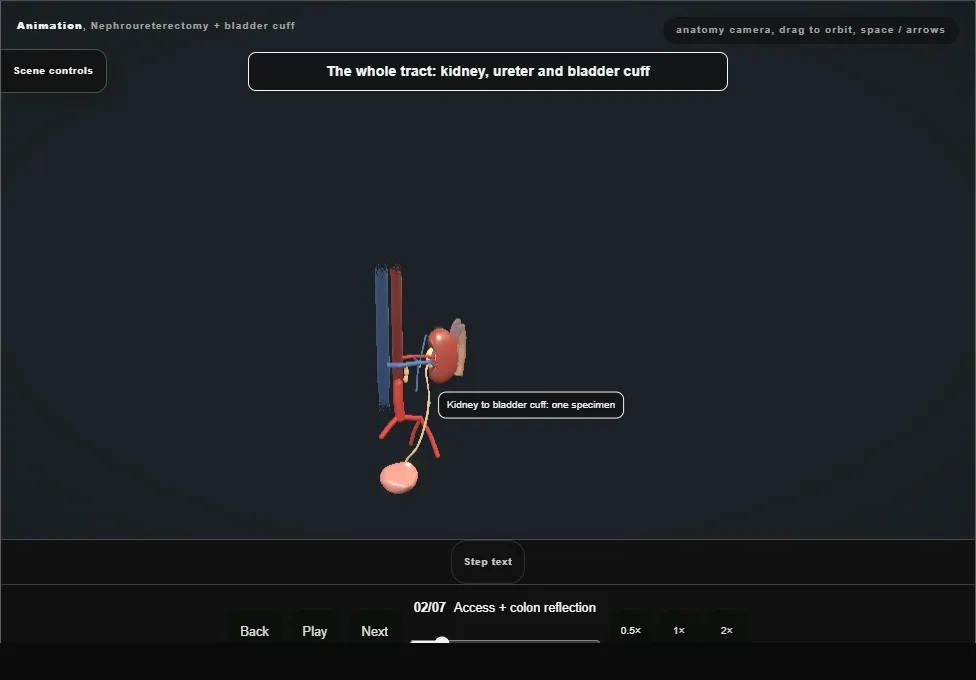Viewport: 976px width, 680px height.
Task: Click the 'Animation, Nephroureterectomy + bladder cuff' heading
Action: [x=156, y=26]
